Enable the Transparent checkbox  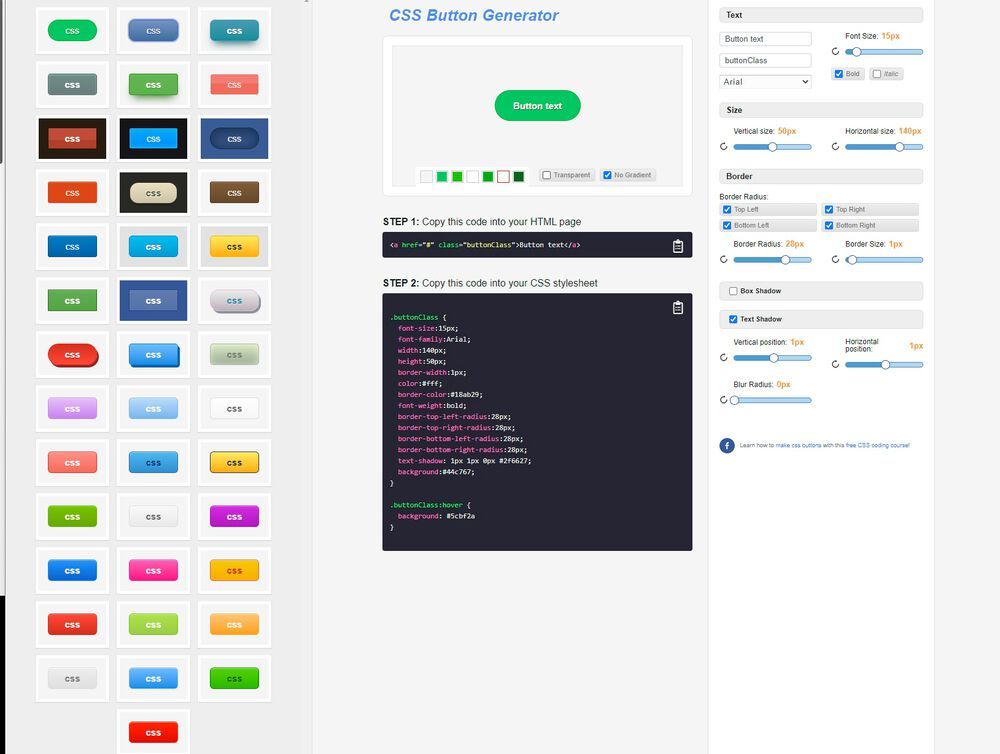click(546, 175)
